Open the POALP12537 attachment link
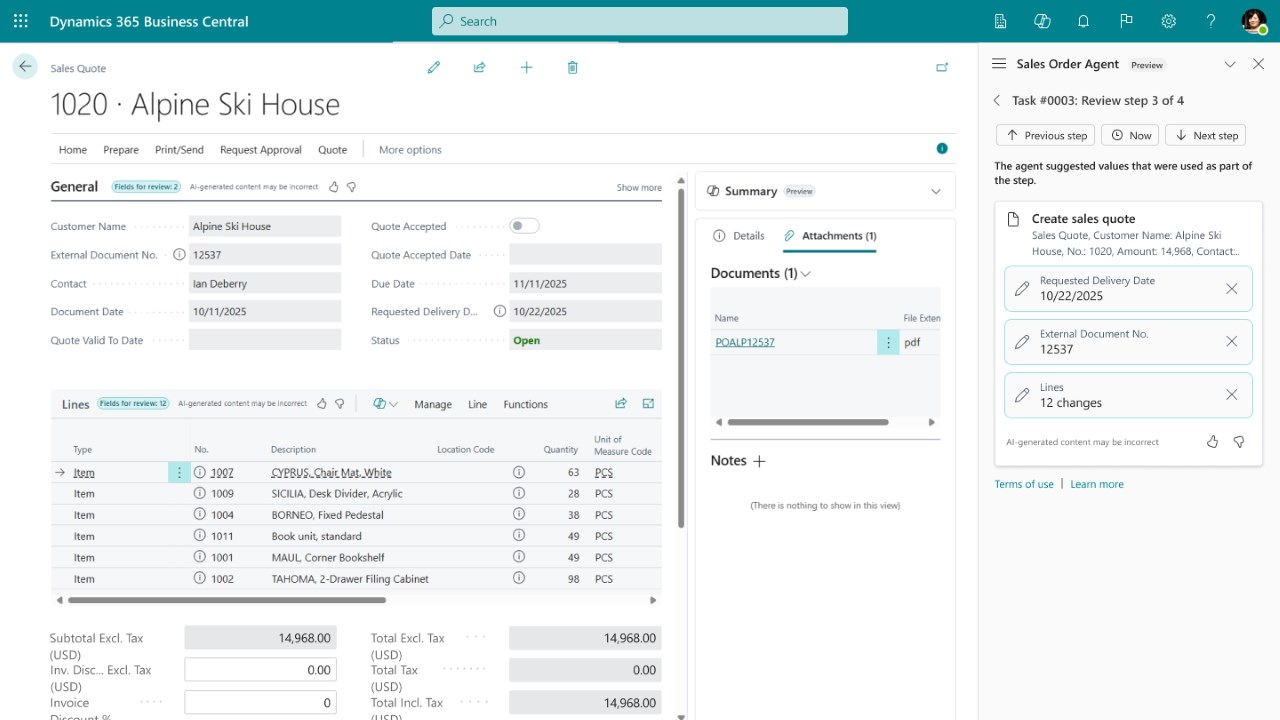This screenshot has height=720, width=1280. 745,342
